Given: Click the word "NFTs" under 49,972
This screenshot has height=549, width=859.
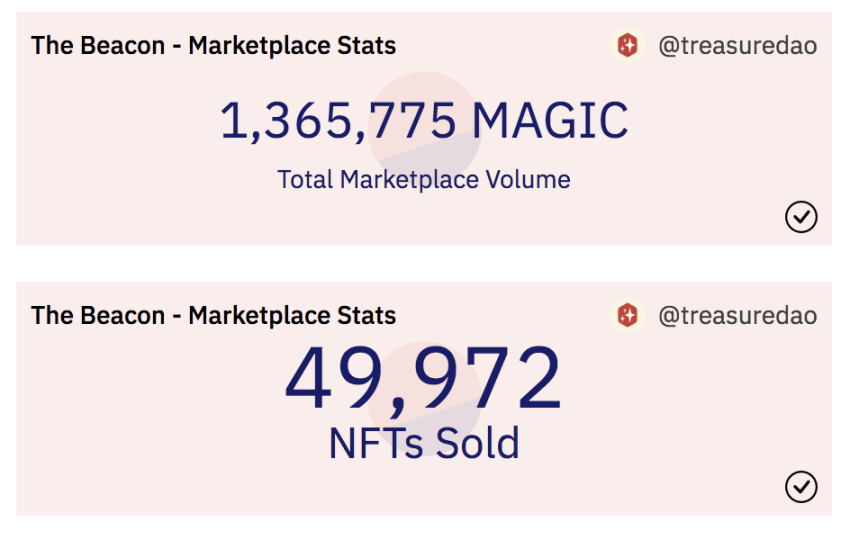Looking at the screenshot, I should pyautogui.click(x=376, y=443).
